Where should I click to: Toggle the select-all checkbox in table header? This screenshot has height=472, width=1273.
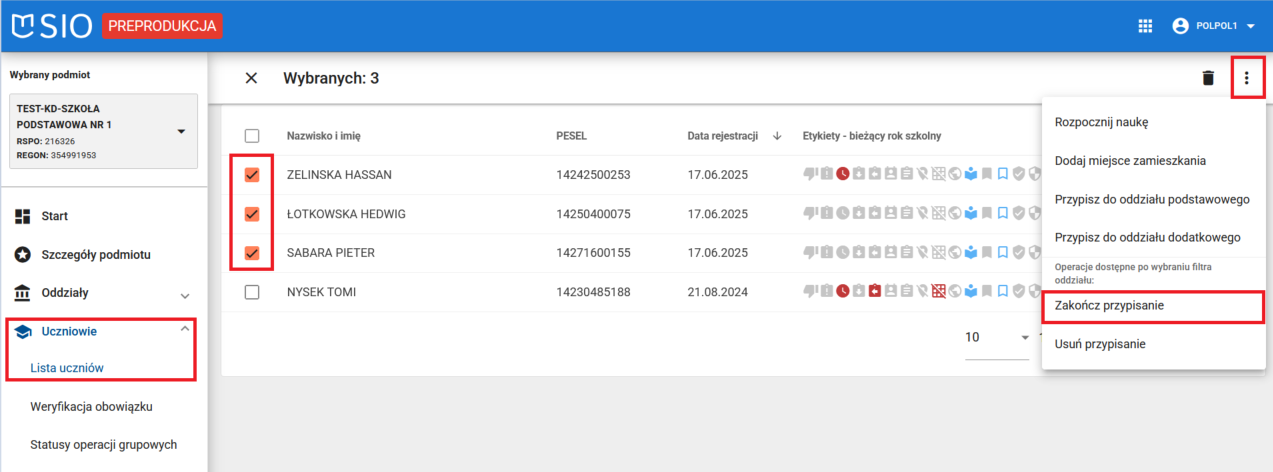tap(252, 136)
